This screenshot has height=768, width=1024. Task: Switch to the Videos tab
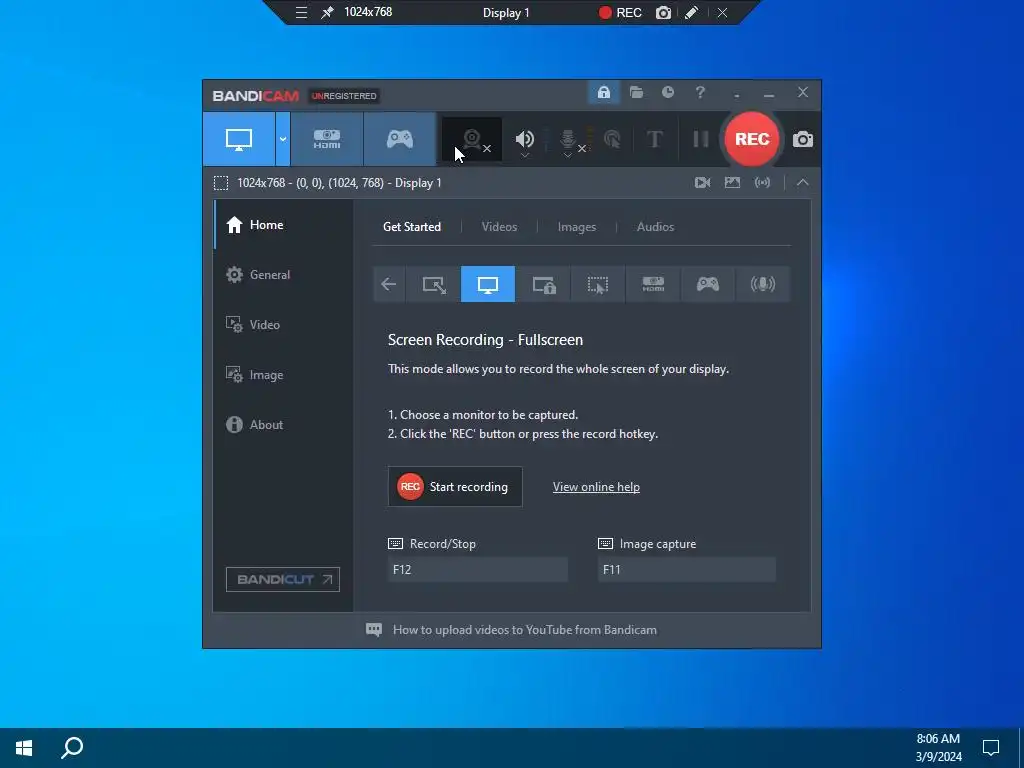click(x=499, y=227)
